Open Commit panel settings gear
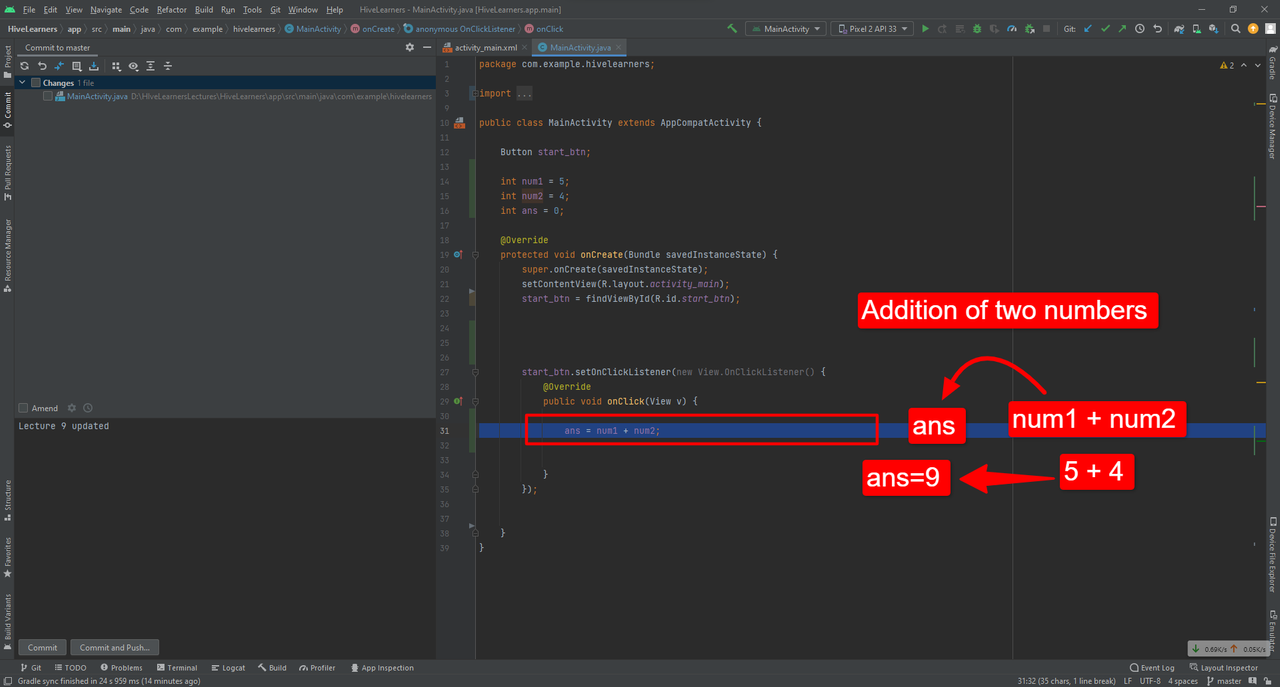Viewport: 1280px width, 687px height. (x=409, y=47)
